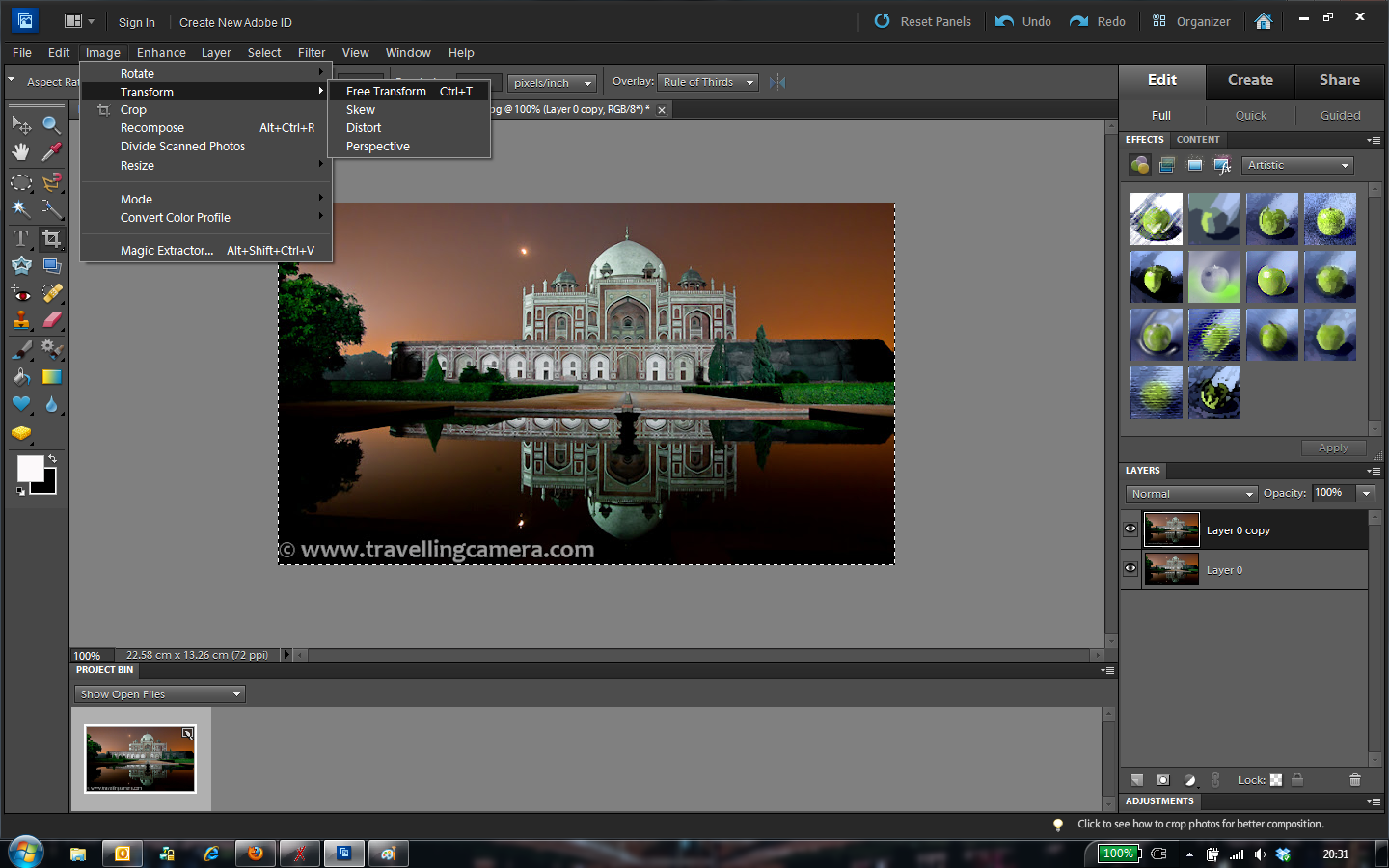Select the Eraser tool
The height and width of the screenshot is (868, 1389).
pyautogui.click(x=52, y=320)
